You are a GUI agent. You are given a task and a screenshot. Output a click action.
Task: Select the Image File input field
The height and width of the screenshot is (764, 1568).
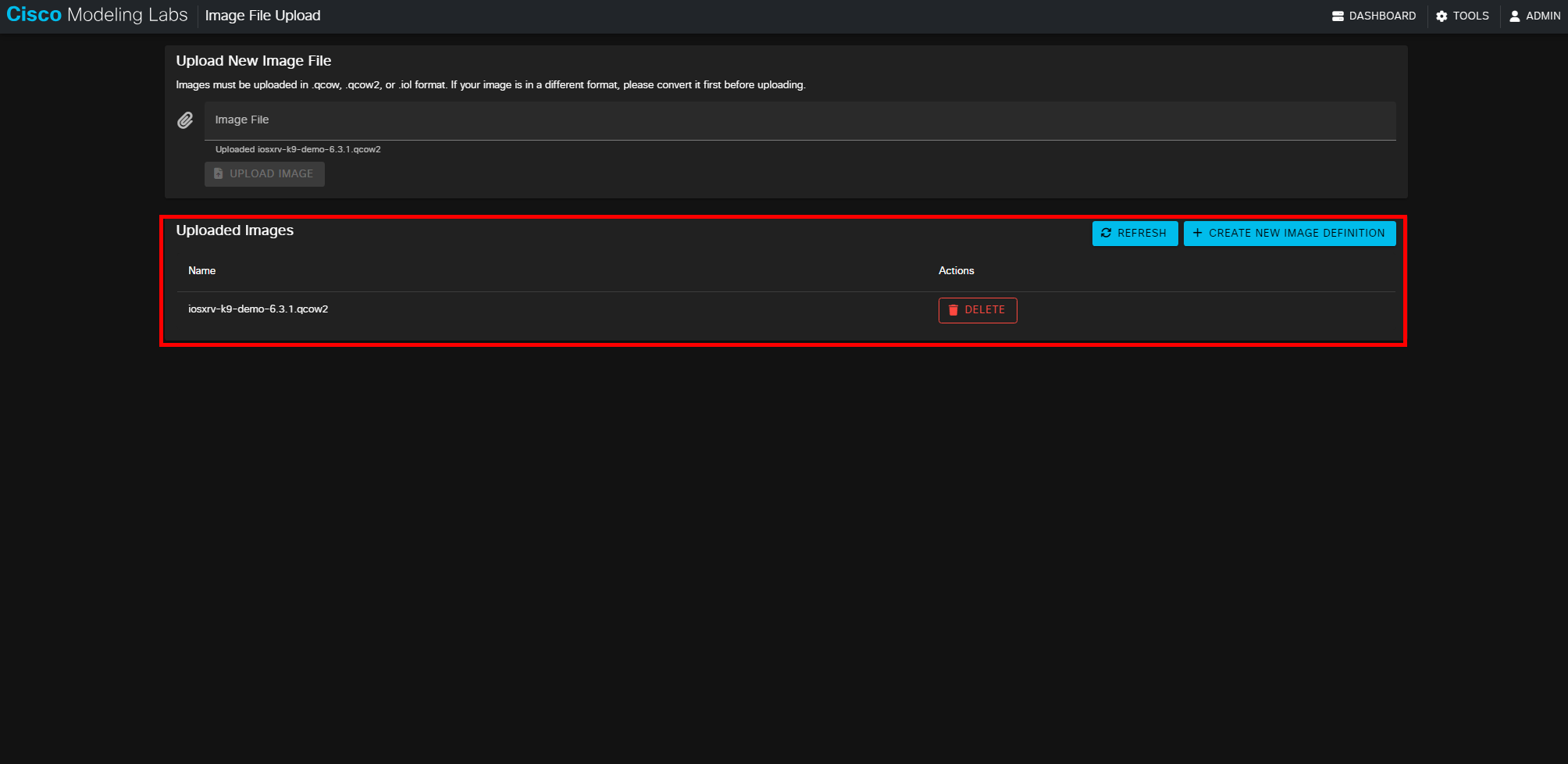point(800,120)
